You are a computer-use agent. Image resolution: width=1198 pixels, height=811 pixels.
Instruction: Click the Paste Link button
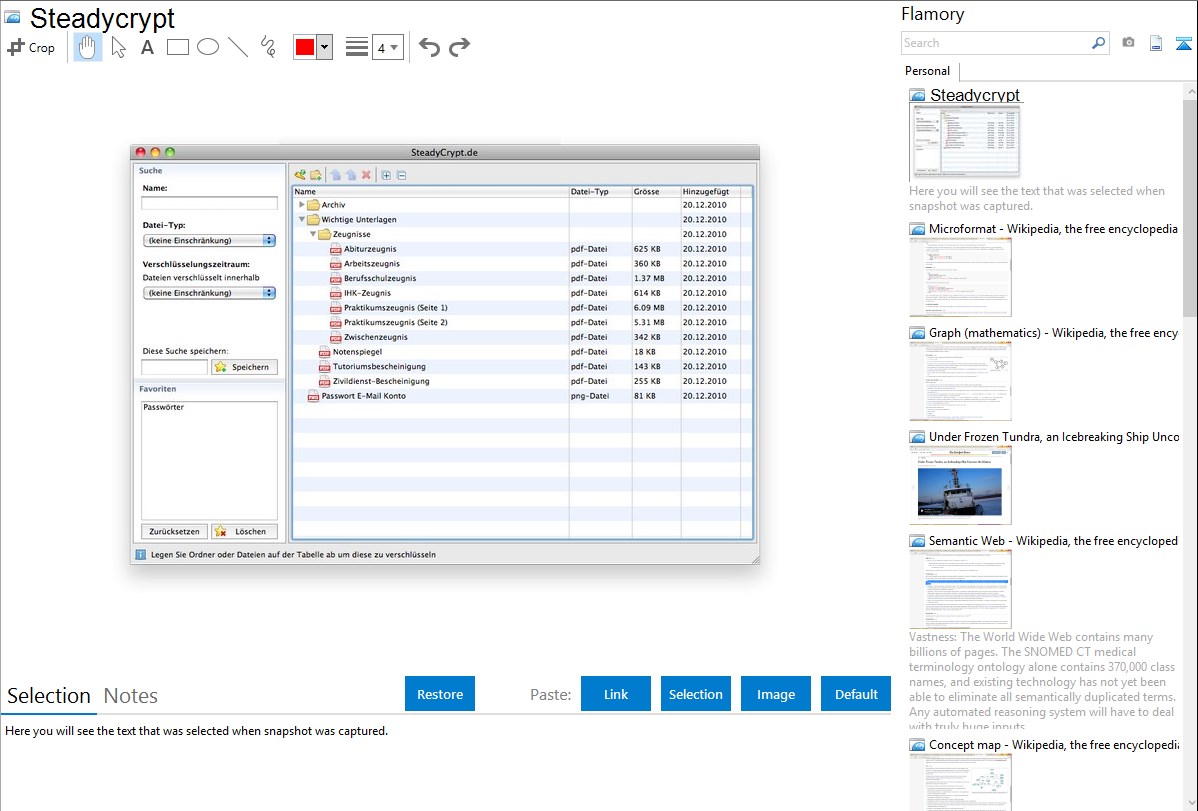click(x=616, y=694)
